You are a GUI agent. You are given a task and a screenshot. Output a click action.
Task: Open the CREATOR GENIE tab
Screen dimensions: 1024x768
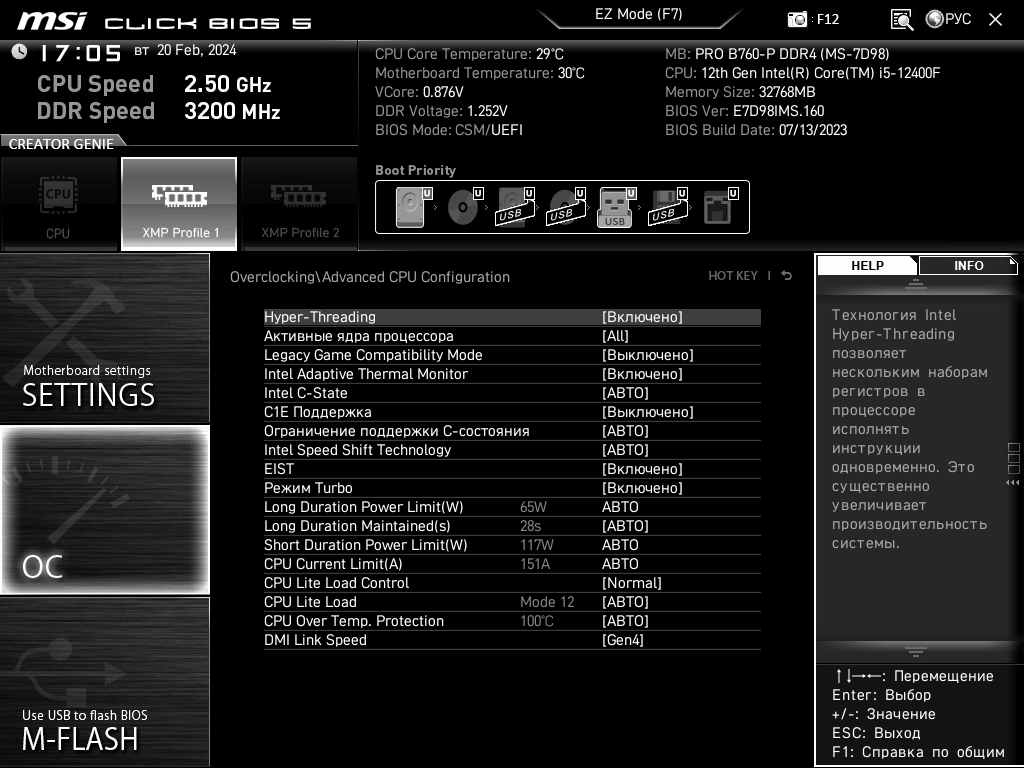(x=61, y=144)
